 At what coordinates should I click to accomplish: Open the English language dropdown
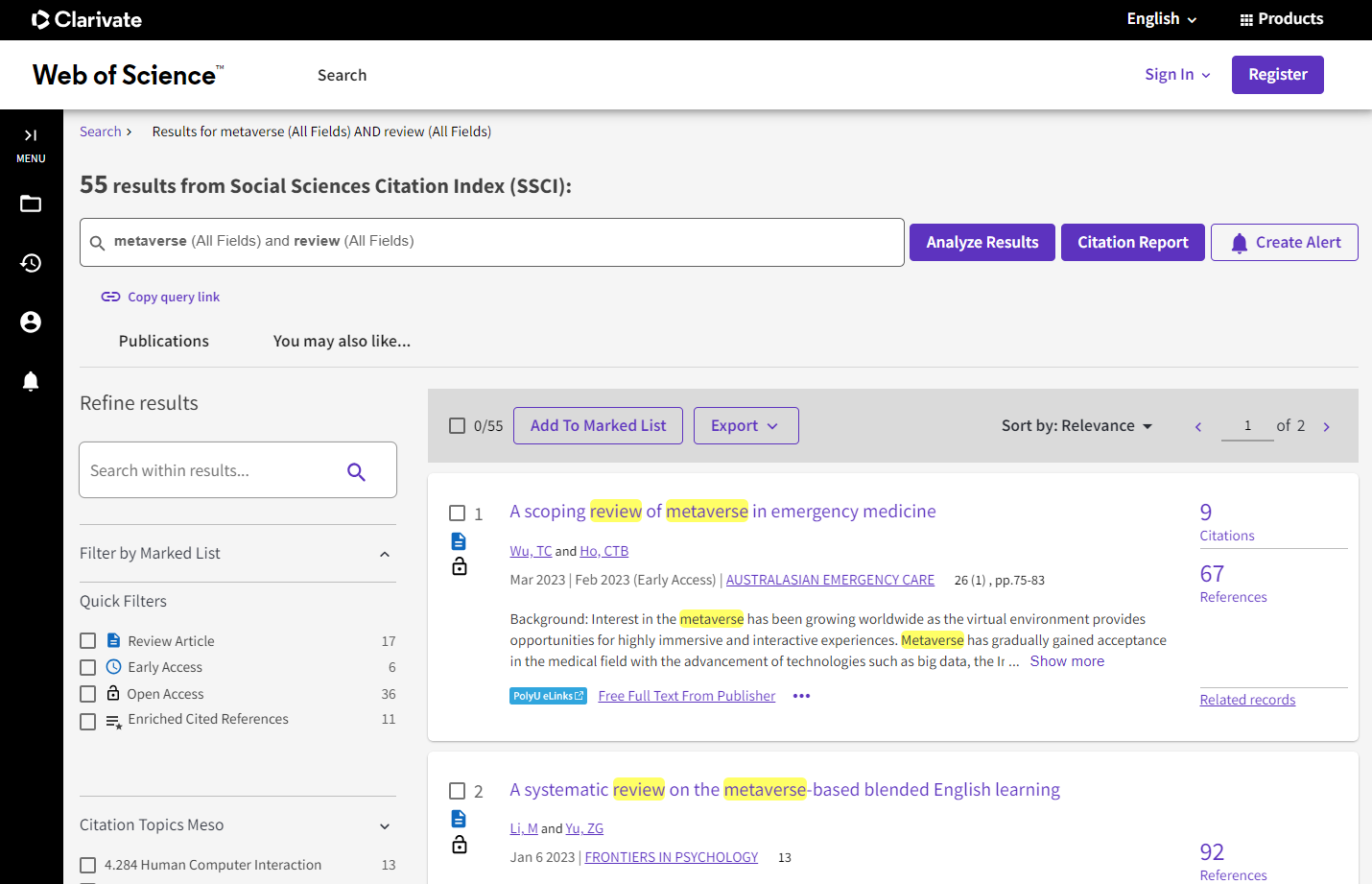click(1162, 19)
